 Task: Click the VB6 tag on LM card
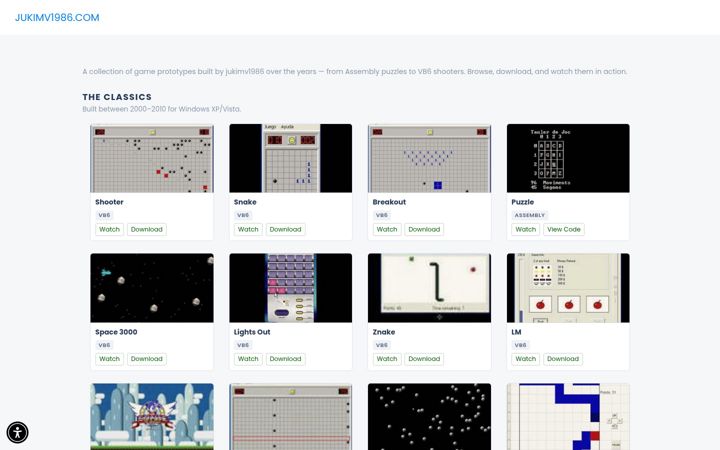(x=520, y=345)
